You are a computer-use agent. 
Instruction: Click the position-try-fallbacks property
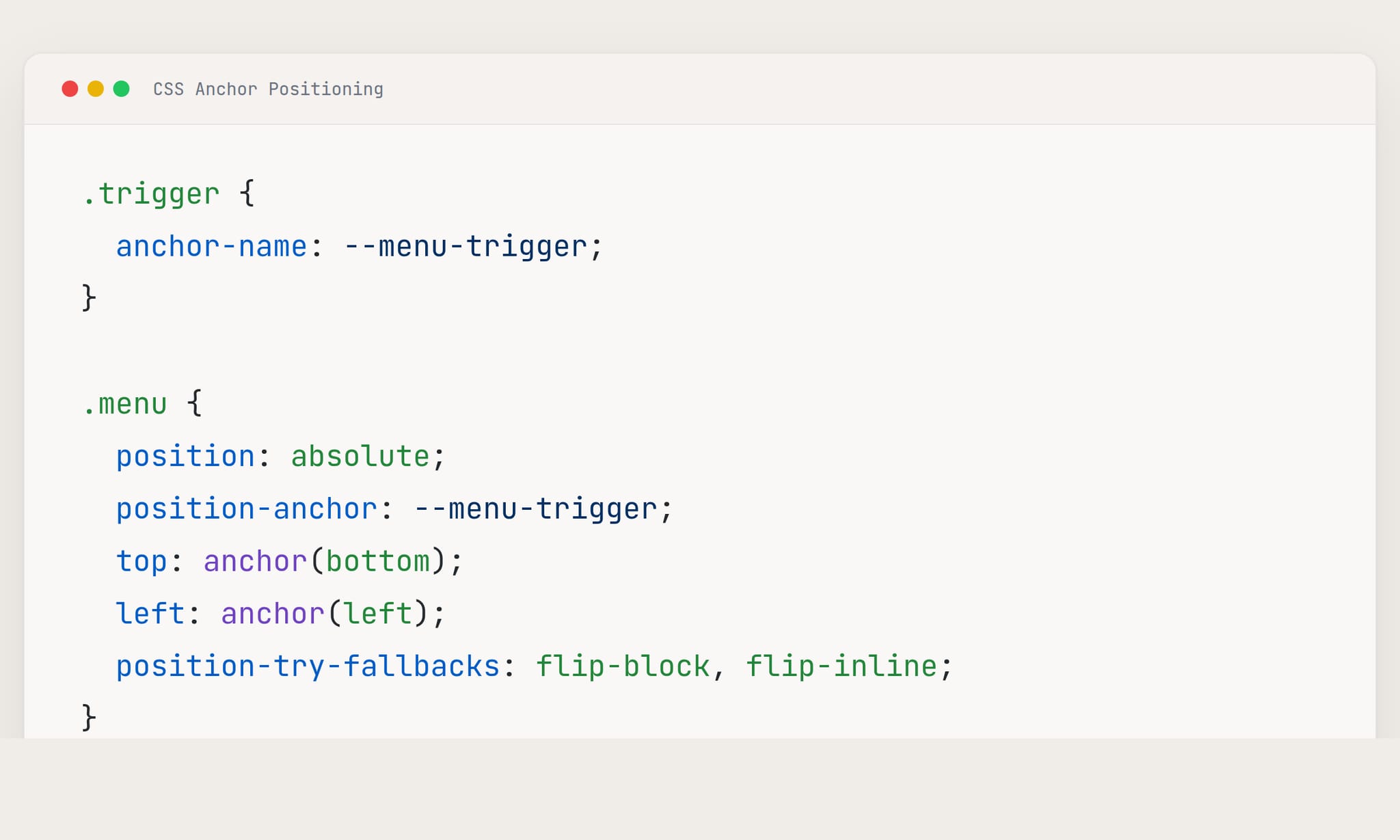(x=308, y=666)
